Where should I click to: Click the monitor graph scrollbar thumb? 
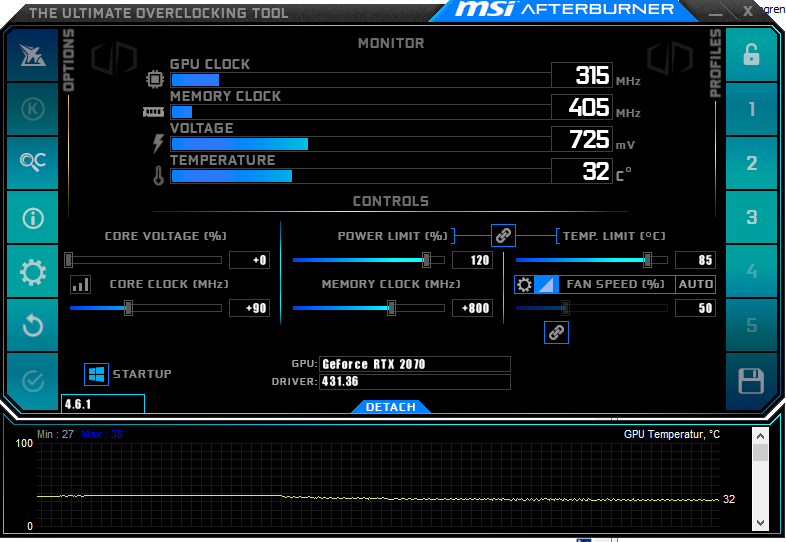point(760,452)
